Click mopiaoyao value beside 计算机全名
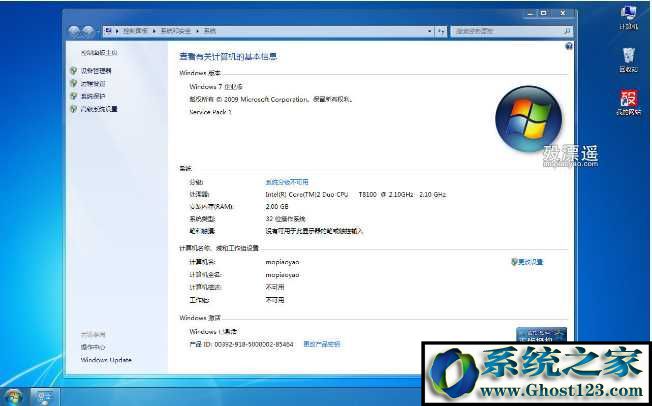652x406 pixels. coord(282,275)
